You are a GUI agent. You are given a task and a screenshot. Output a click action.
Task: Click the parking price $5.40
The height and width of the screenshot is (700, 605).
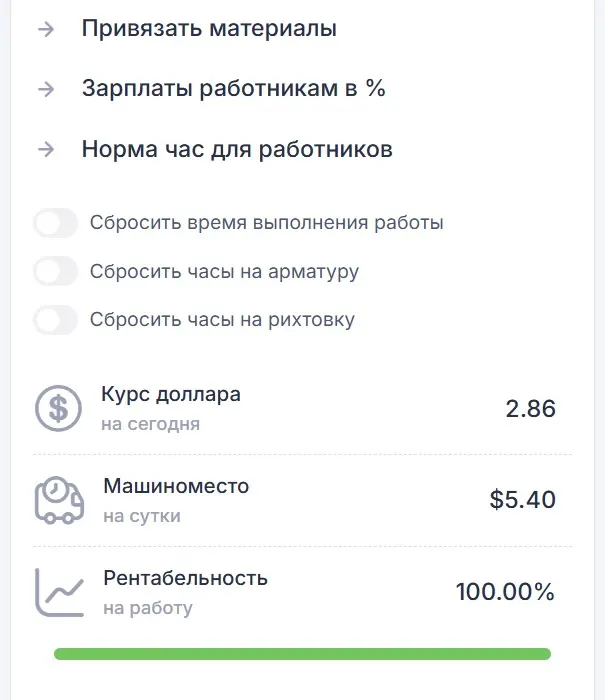click(522, 500)
